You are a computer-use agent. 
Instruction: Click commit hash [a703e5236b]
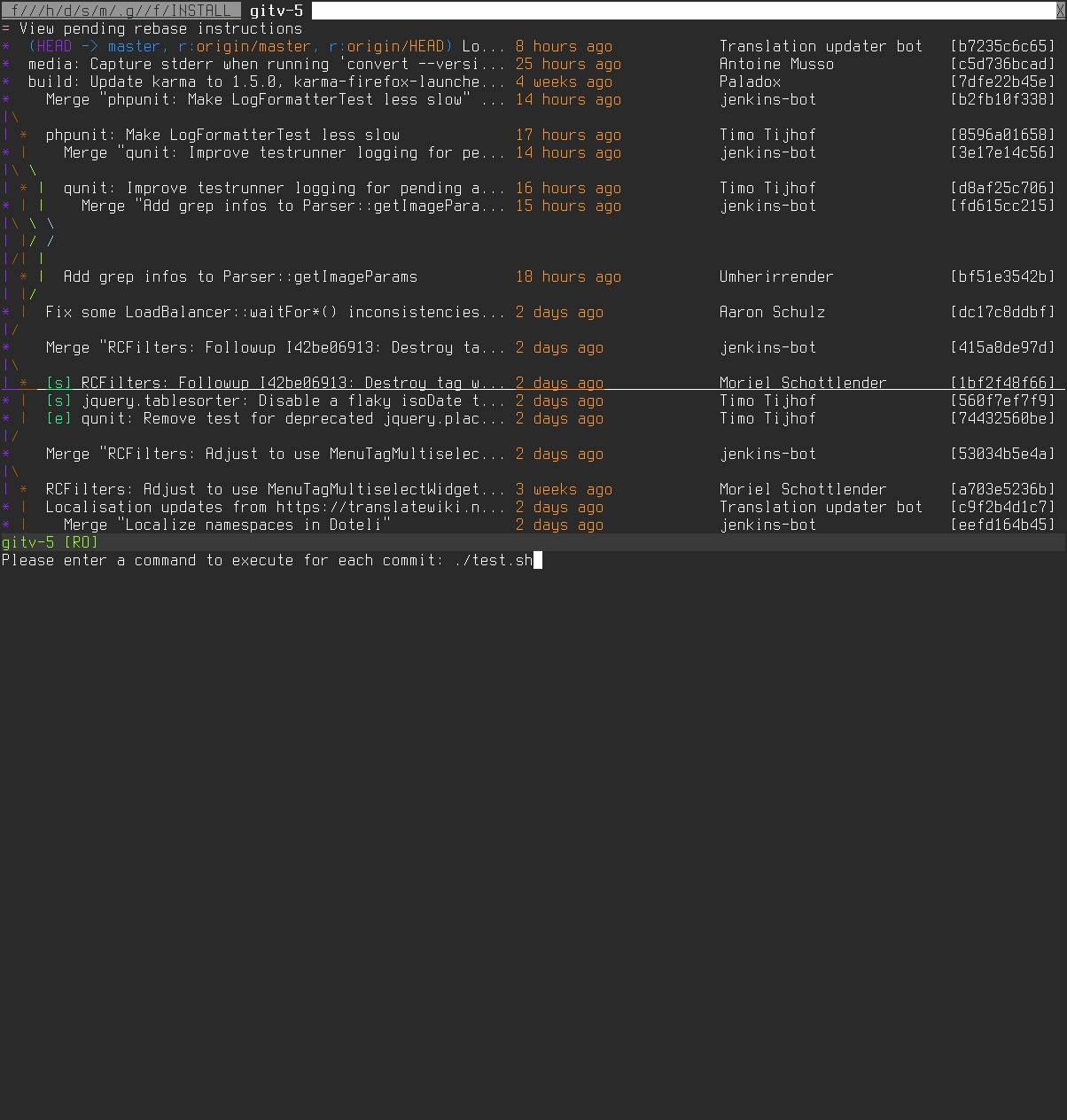point(1003,489)
